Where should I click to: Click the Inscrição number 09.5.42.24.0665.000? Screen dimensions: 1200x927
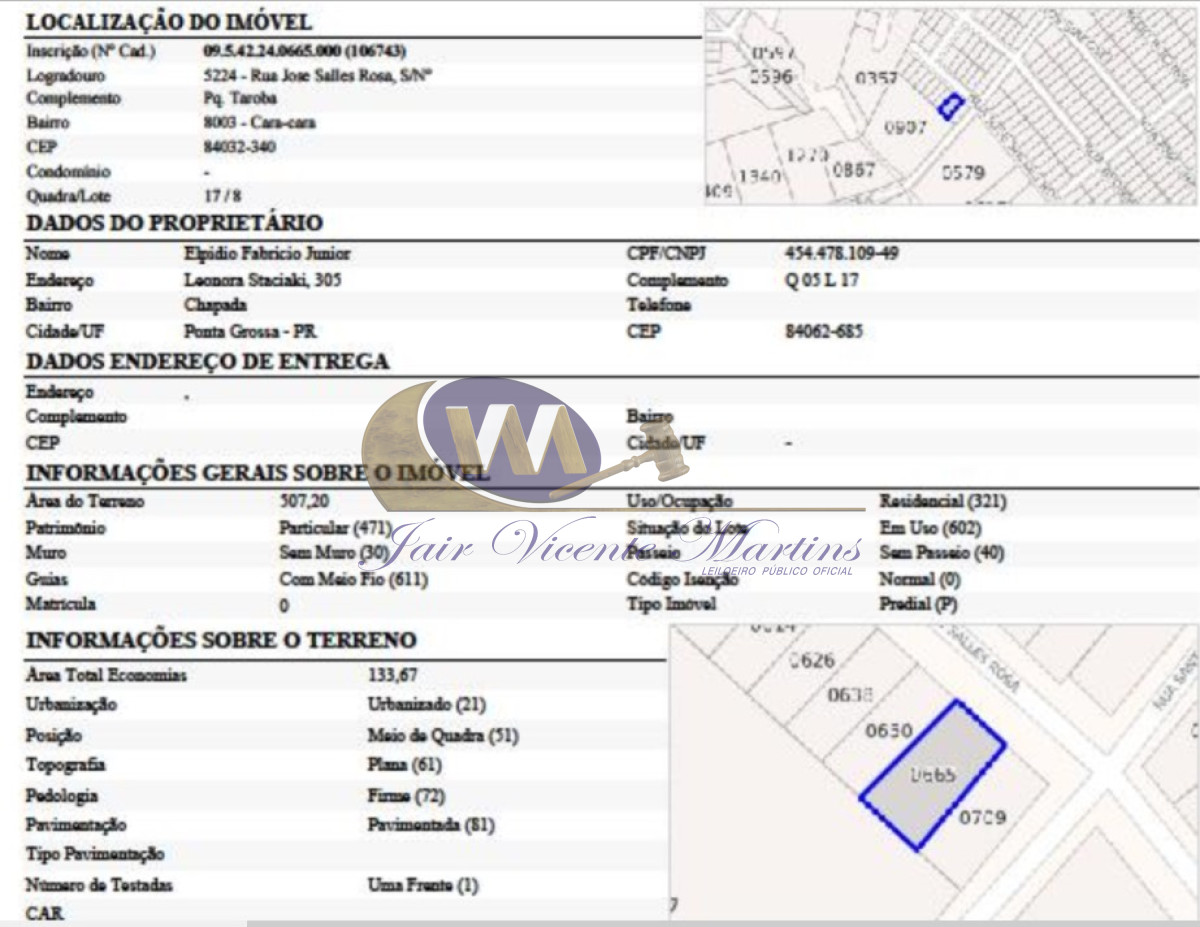[304, 51]
